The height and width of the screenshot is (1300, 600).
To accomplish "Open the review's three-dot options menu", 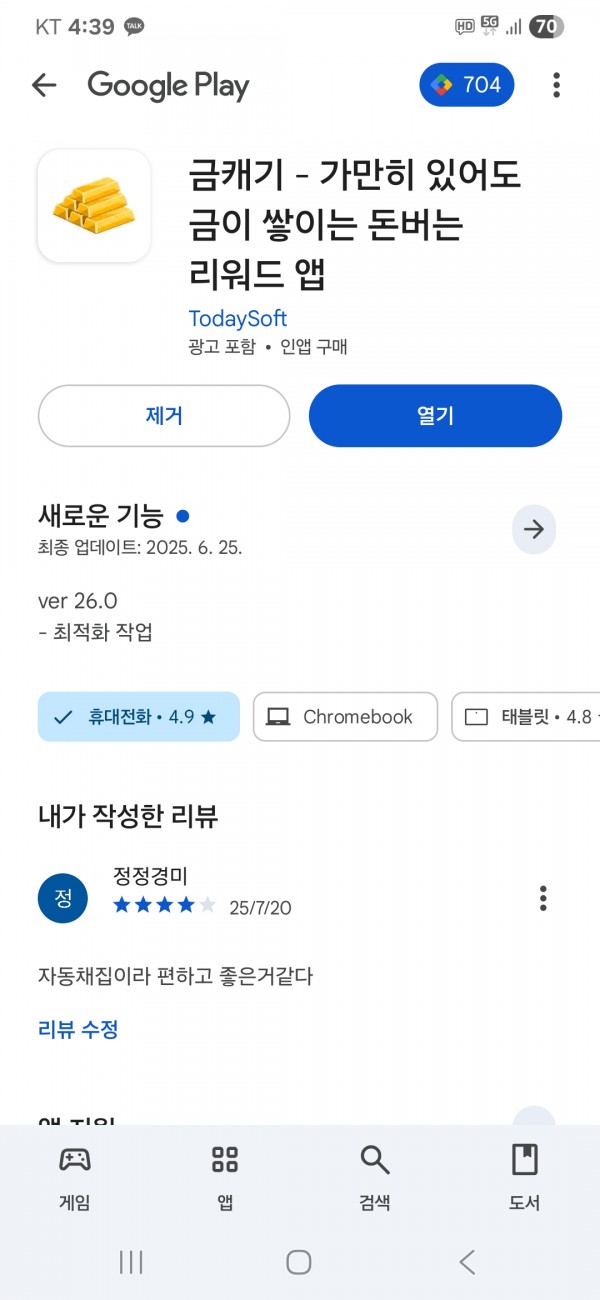I will point(543,898).
